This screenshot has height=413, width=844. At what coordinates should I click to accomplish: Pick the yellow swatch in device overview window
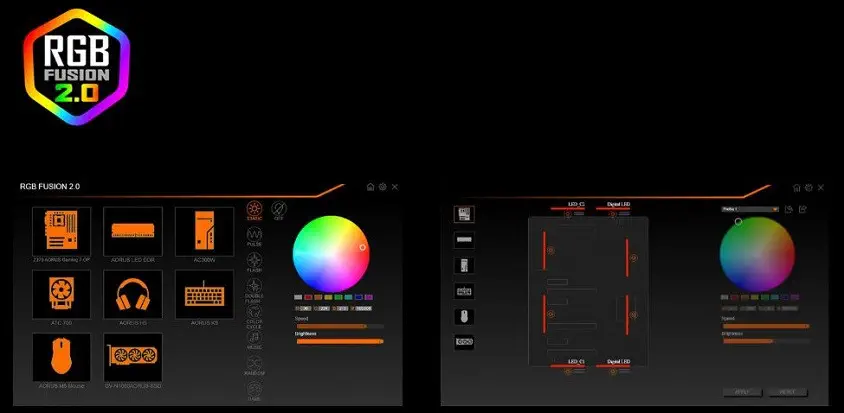pyautogui.click(x=328, y=297)
